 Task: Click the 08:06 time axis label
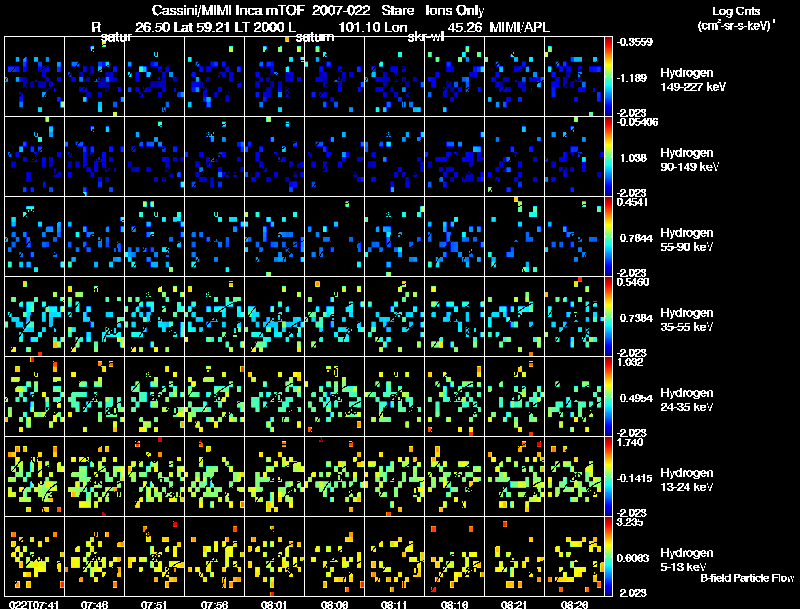334,604
